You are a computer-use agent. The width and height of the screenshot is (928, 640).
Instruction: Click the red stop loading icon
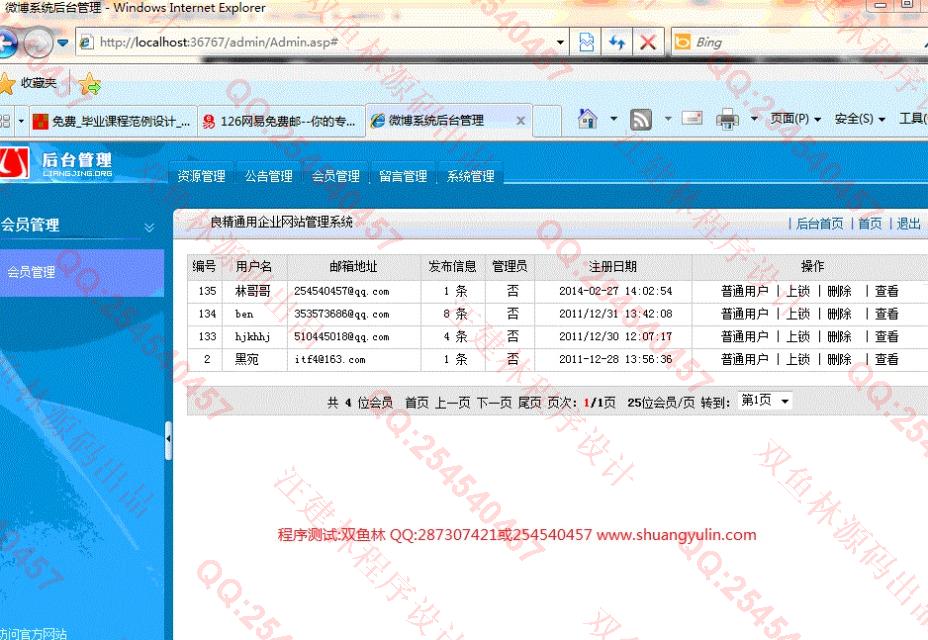[648, 42]
